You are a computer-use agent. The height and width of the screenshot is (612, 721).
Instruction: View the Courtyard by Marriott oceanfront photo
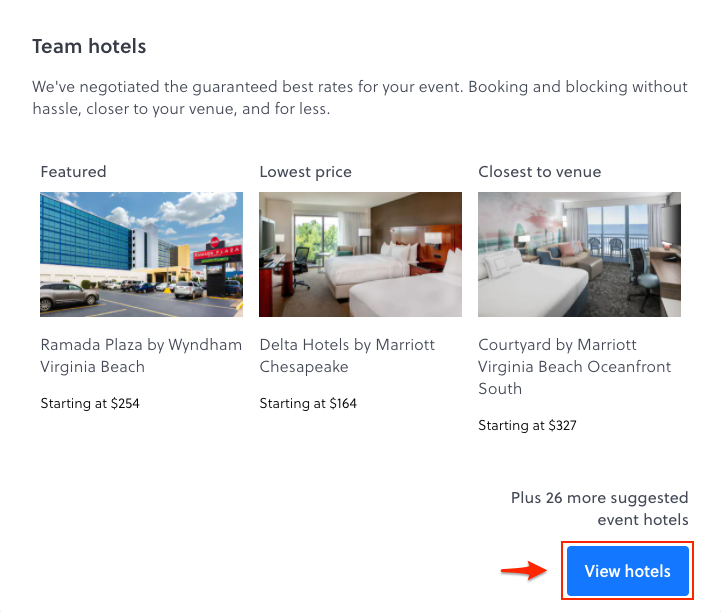pos(579,254)
